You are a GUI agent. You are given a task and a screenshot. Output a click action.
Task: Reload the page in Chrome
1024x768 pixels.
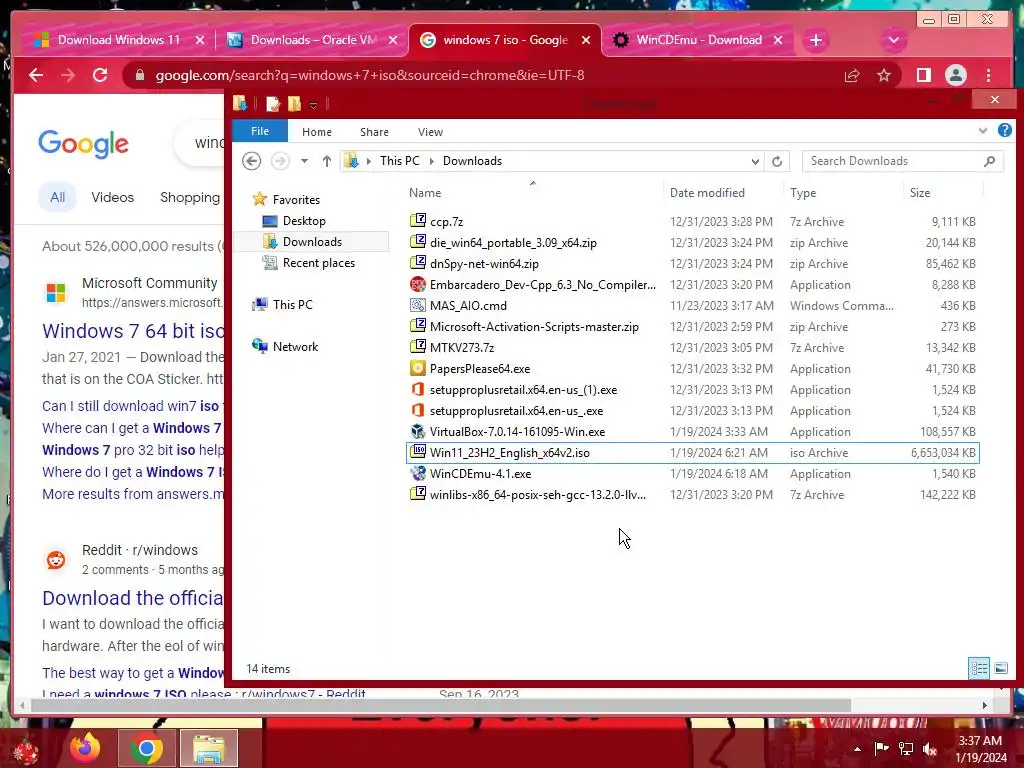click(100, 75)
